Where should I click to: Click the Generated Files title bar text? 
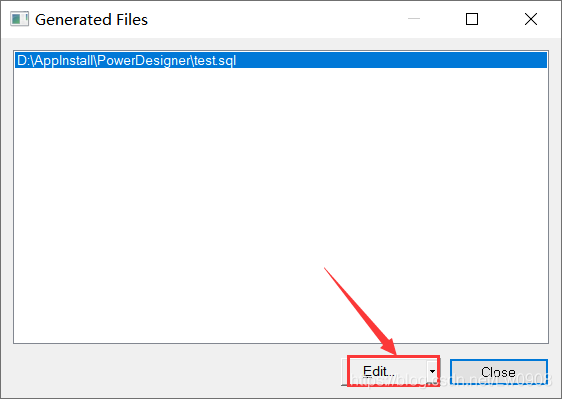point(91,20)
